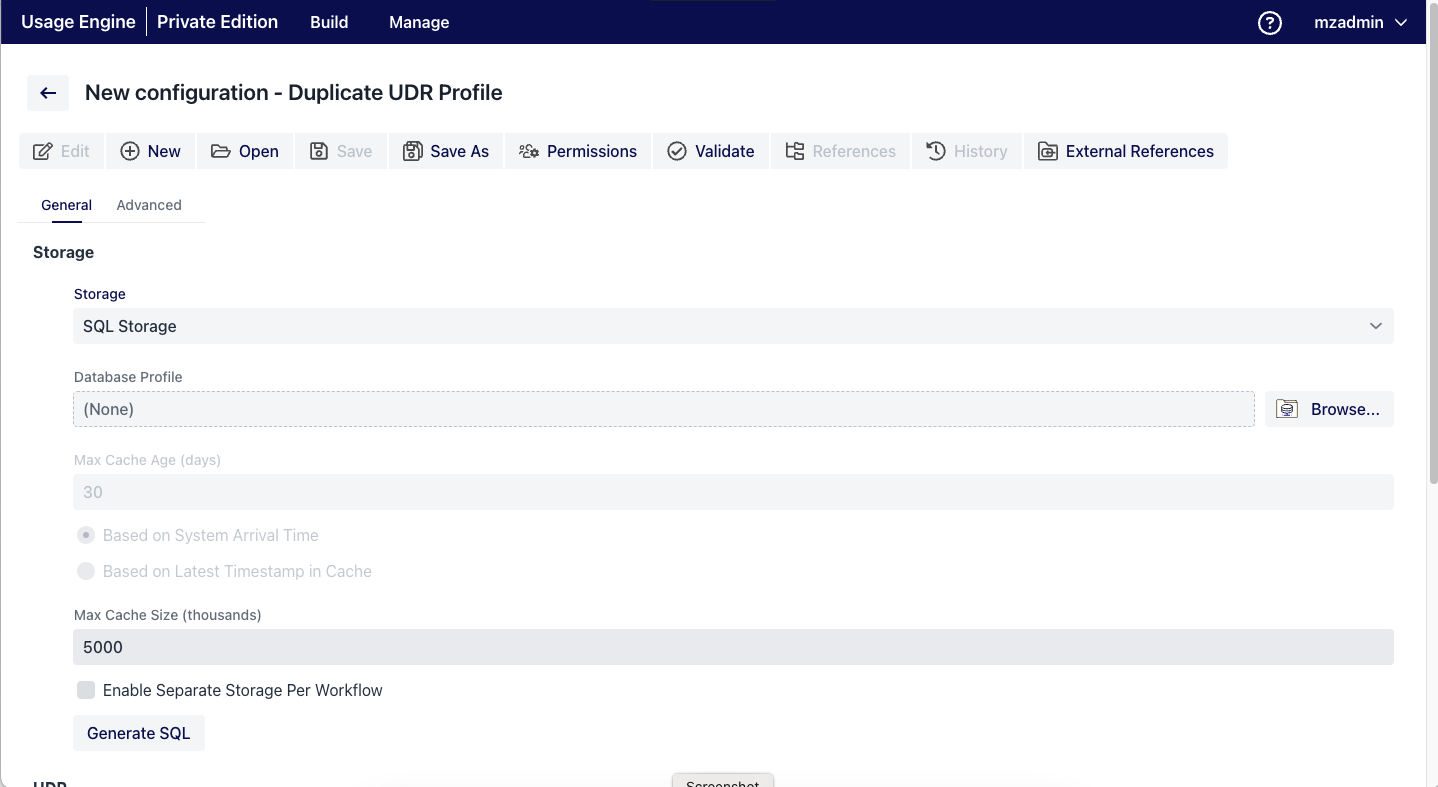Open the Build menu
Image resolution: width=1438 pixels, height=787 pixels.
pyautogui.click(x=329, y=22)
